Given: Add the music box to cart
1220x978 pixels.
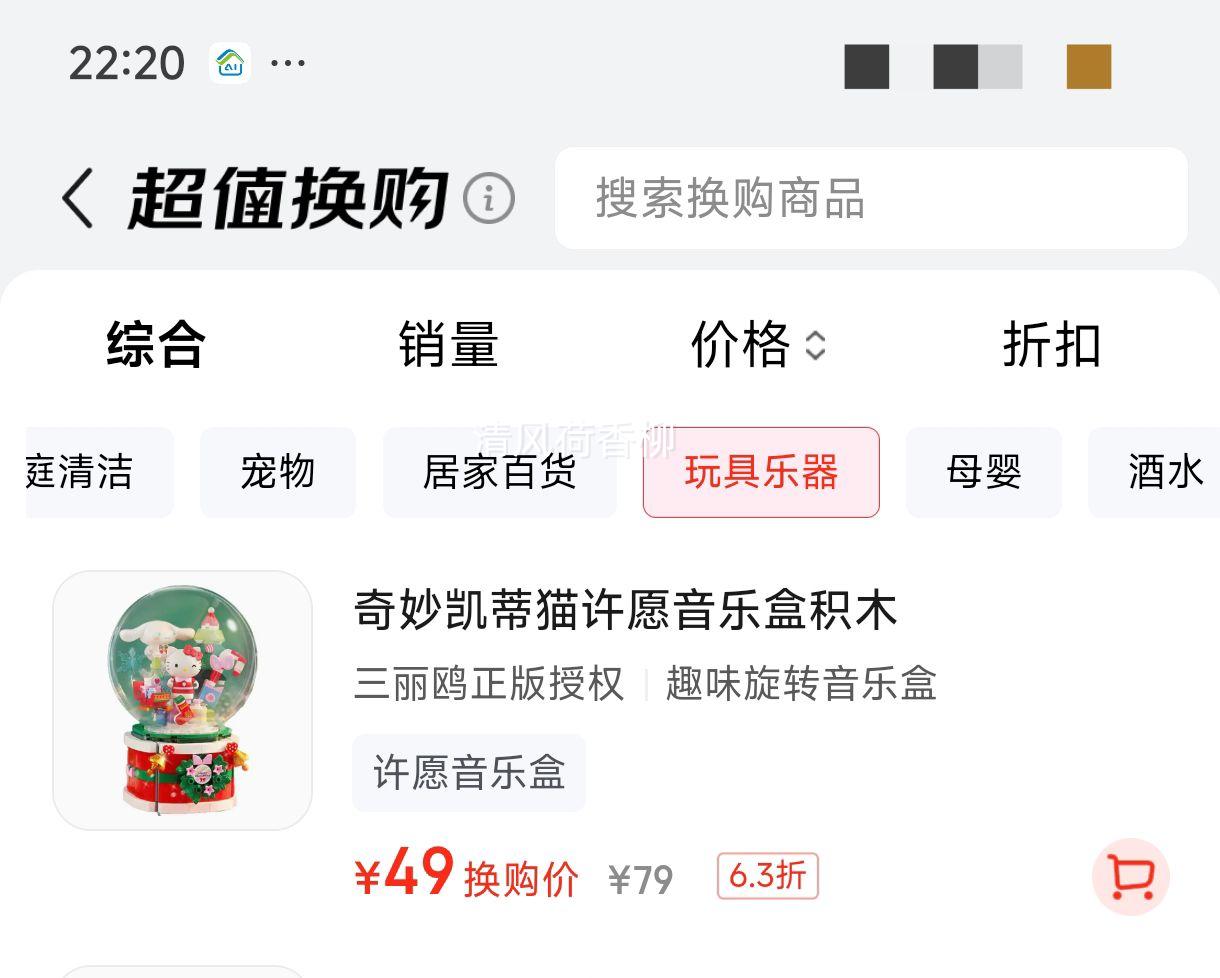Looking at the screenshot, I should (x=1131, y=877).
